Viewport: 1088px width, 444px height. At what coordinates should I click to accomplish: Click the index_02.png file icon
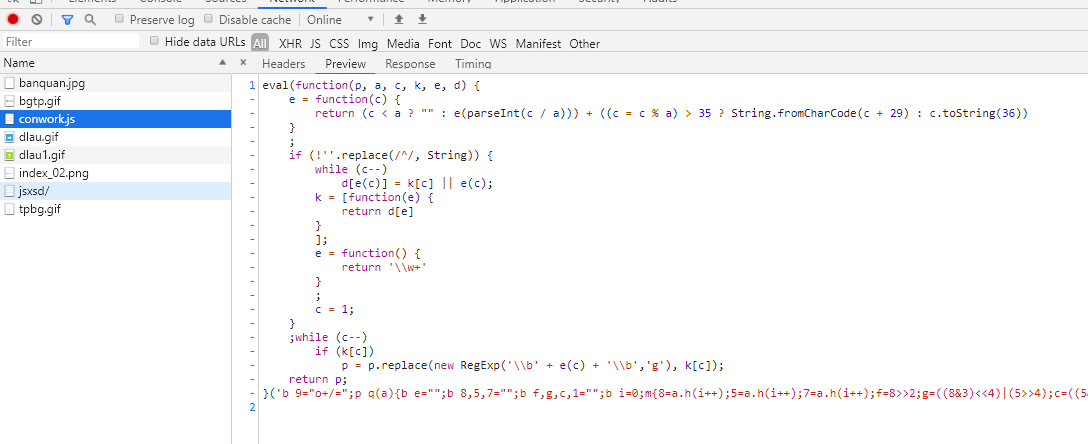(10, 173)
